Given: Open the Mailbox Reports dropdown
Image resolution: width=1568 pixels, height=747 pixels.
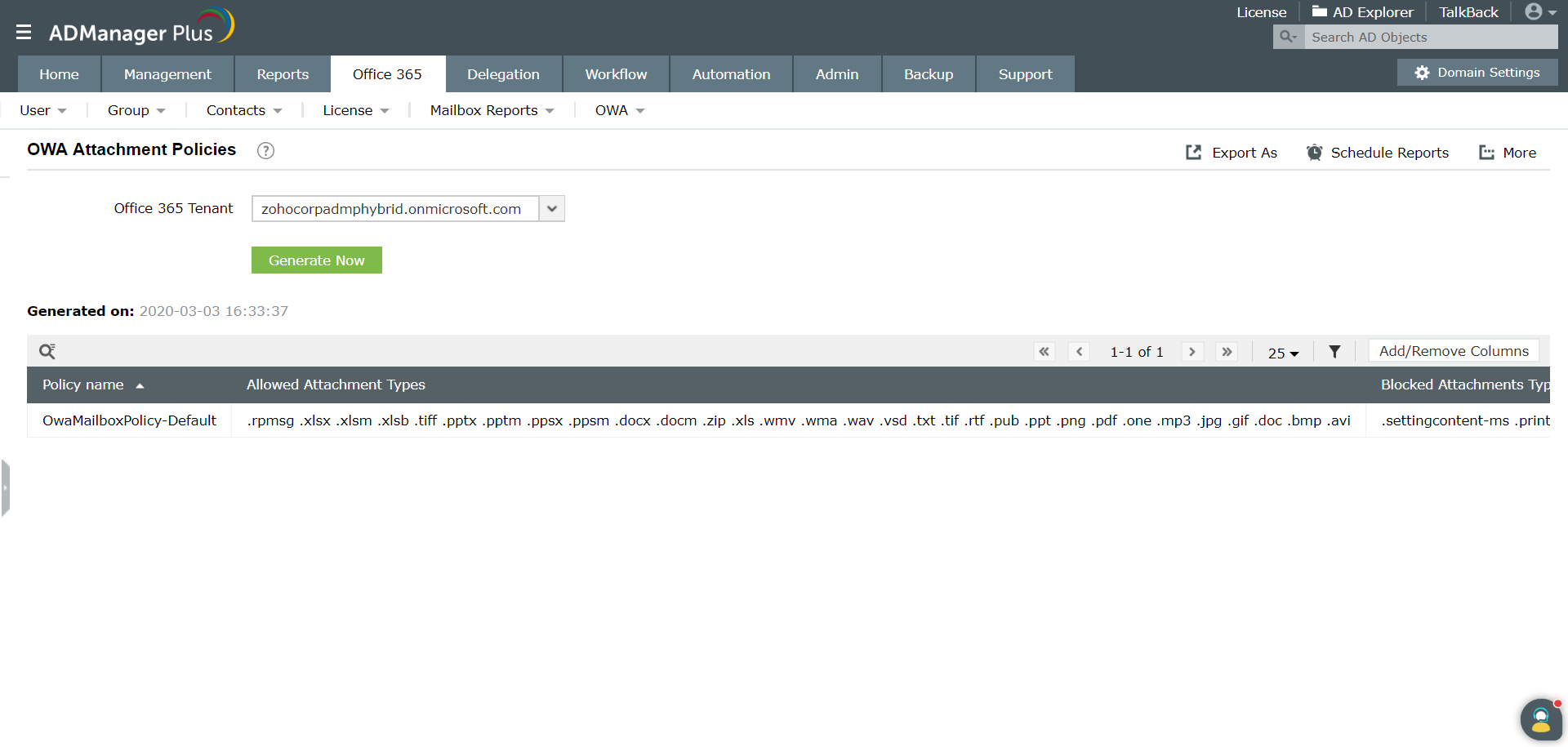Looking at the screenshot, I should coord(492,110).
